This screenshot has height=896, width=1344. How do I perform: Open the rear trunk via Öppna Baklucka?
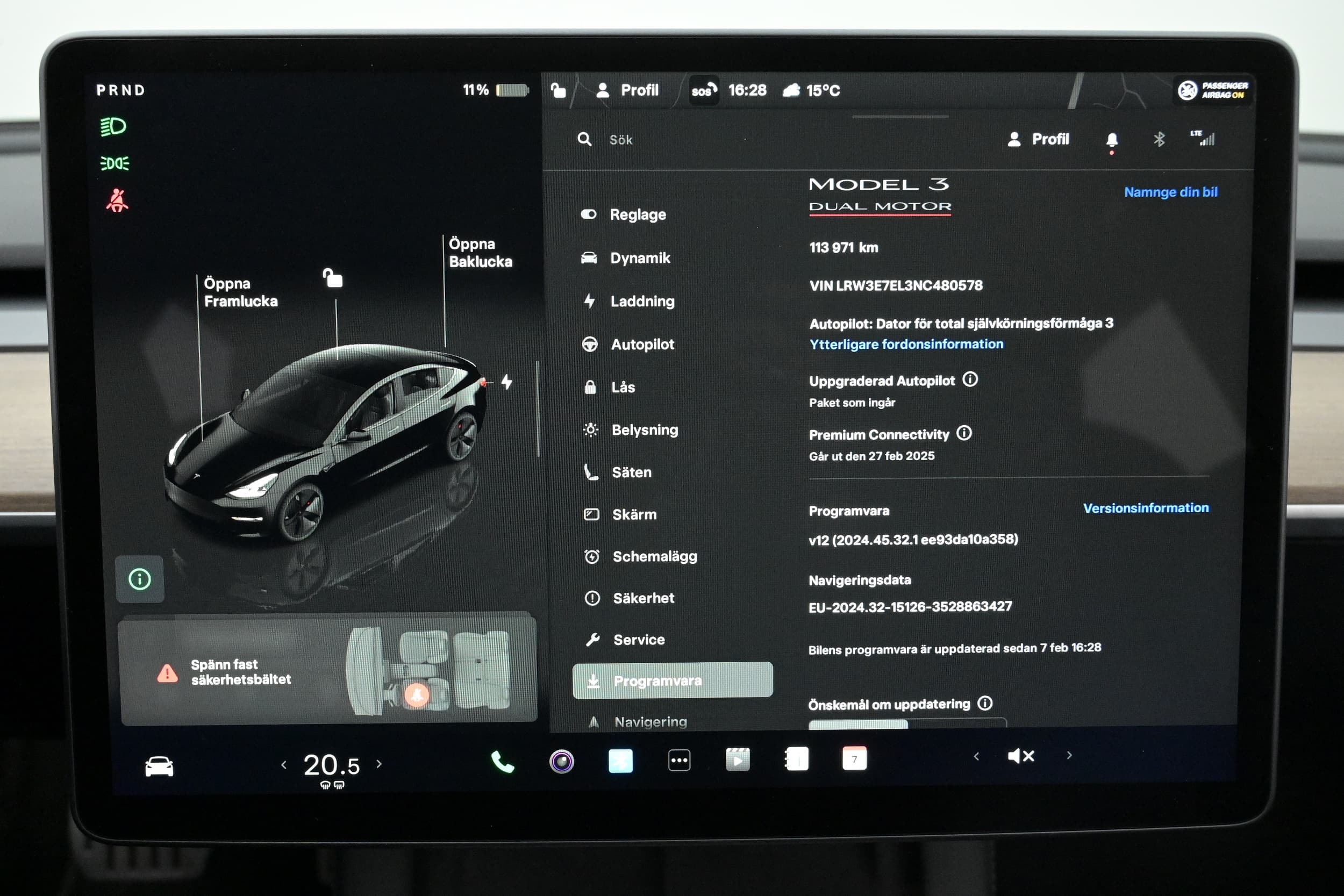[x=481, y=253]
